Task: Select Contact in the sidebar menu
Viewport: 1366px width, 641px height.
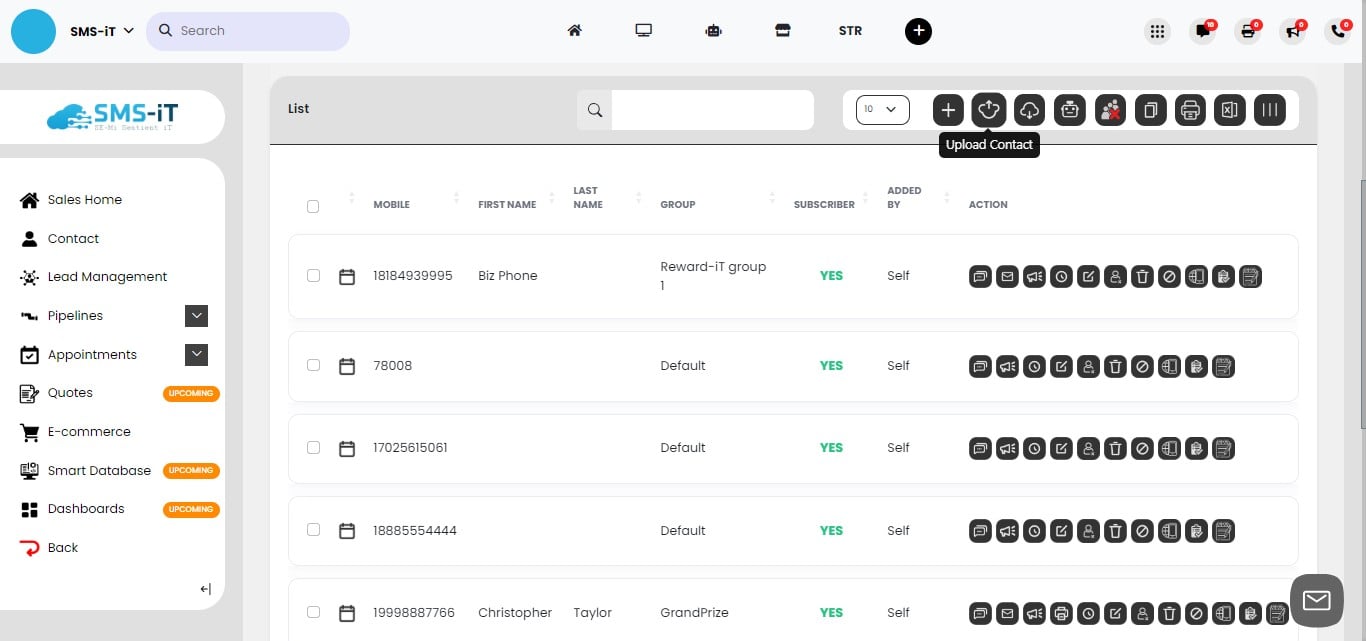Action: click(73, 238)
